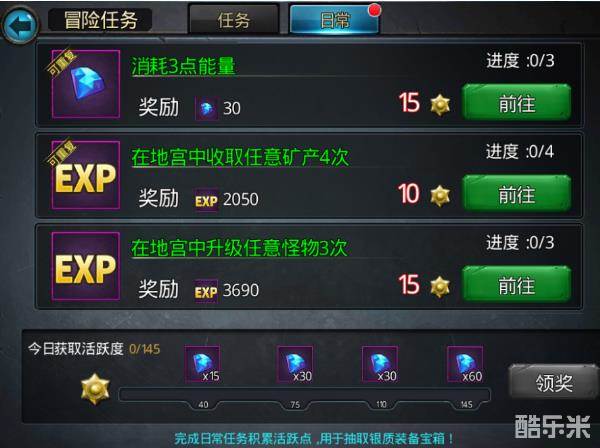Click the activity progress bar

pos(305,395)
